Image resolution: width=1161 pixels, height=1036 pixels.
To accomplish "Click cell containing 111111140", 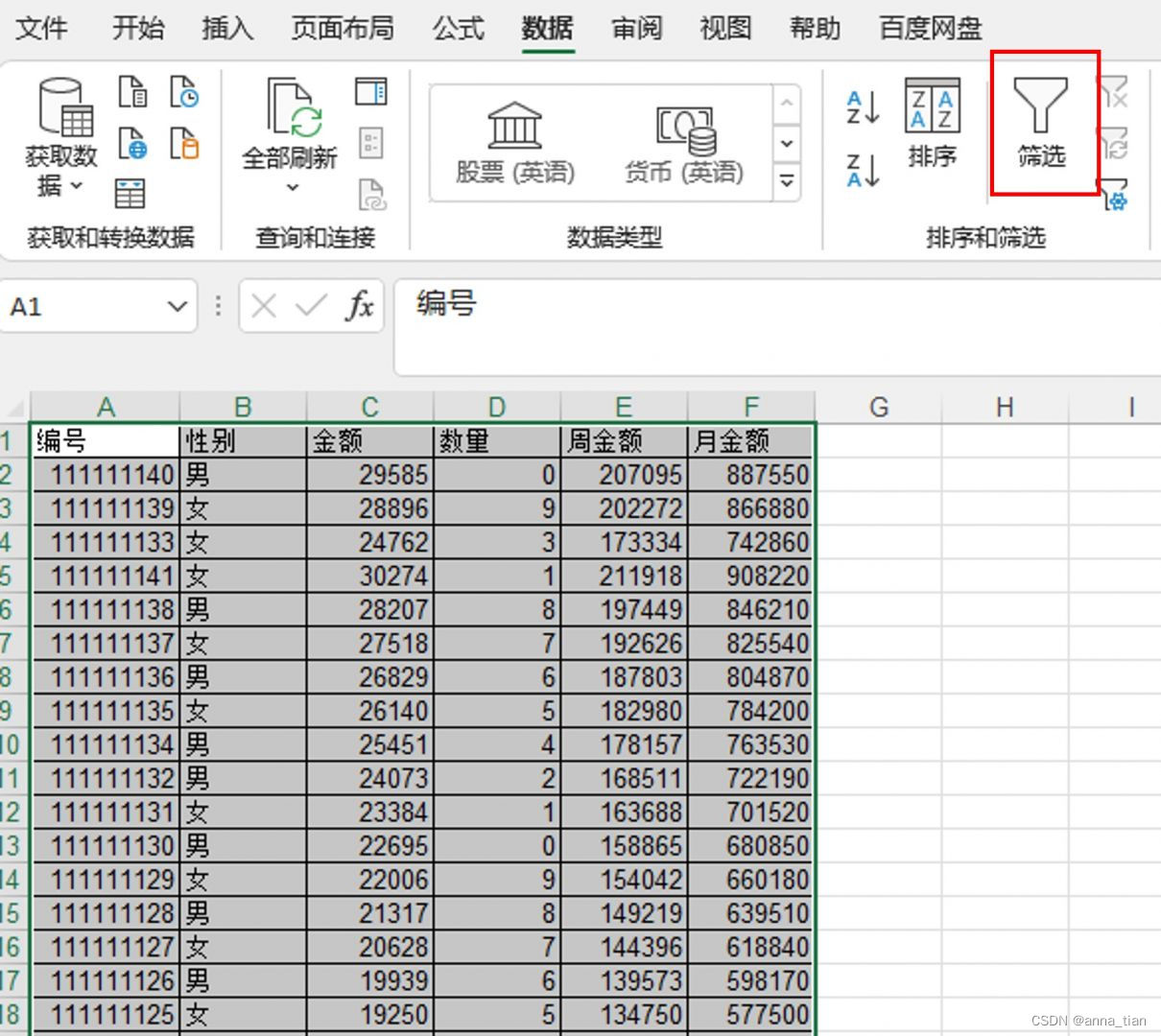I will point(106,475).
